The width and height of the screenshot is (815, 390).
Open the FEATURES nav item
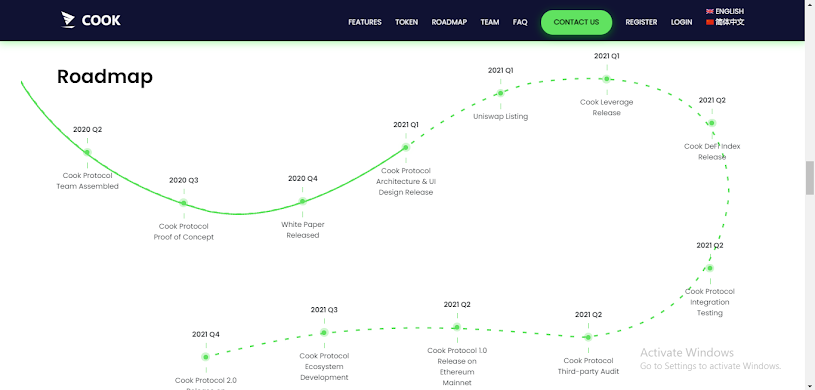[365, 22]
